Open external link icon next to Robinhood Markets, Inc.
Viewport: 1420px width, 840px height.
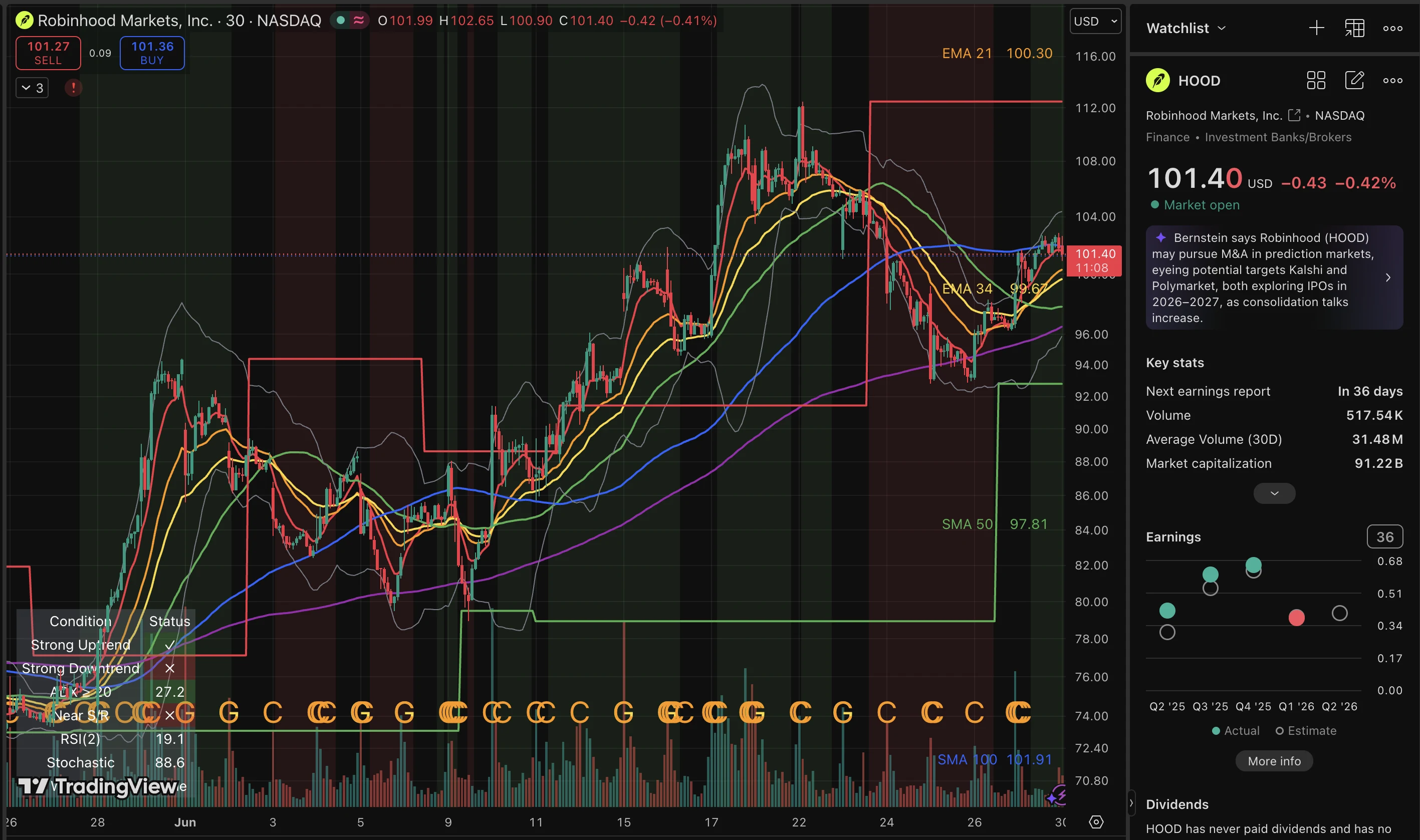(x=1294, y=116)
